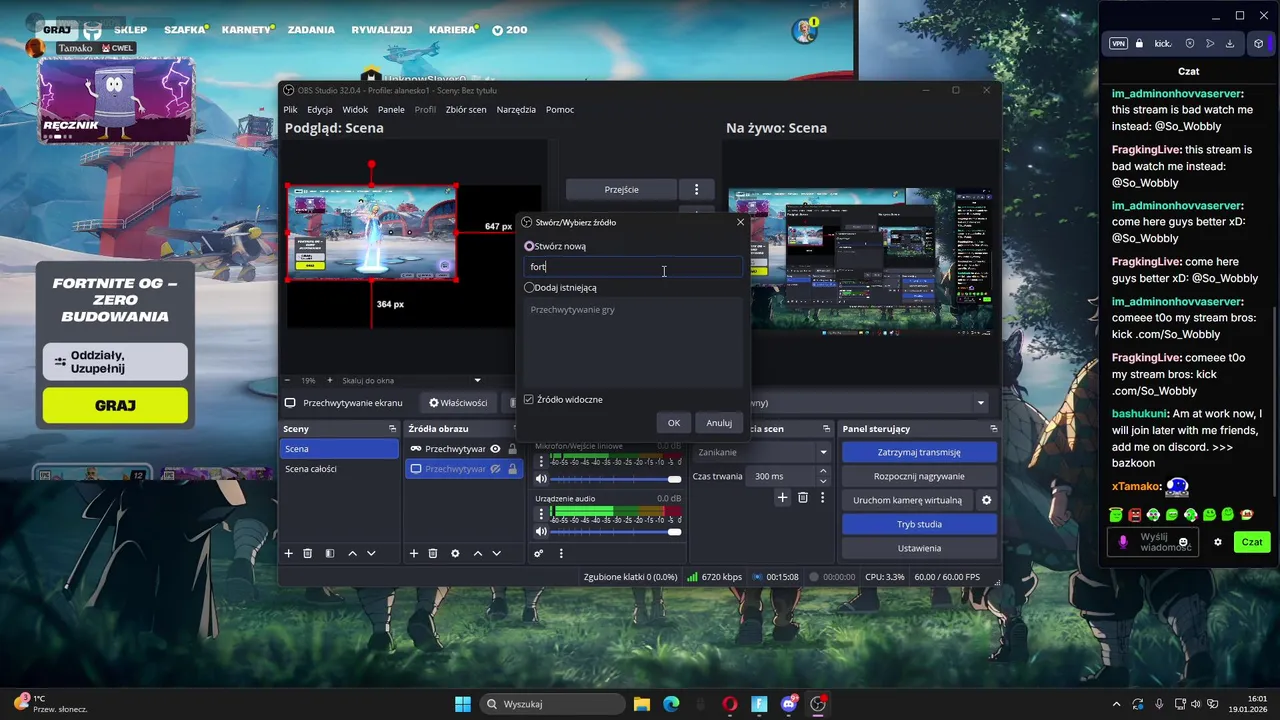Image resolution: width=1280 pixels, height=720 pixels.
Task: Move source up in Źródła obrazu toolbar
Action: pyautogui.click(x=477, y=553)
